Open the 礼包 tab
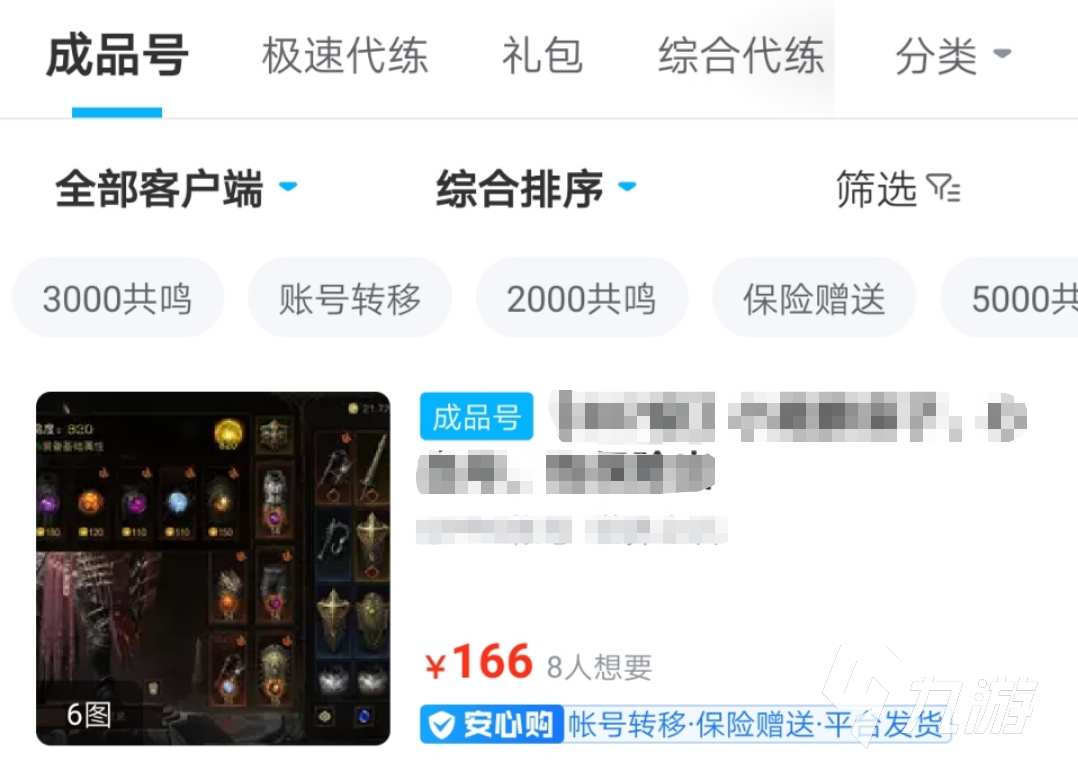 point(542,56)
